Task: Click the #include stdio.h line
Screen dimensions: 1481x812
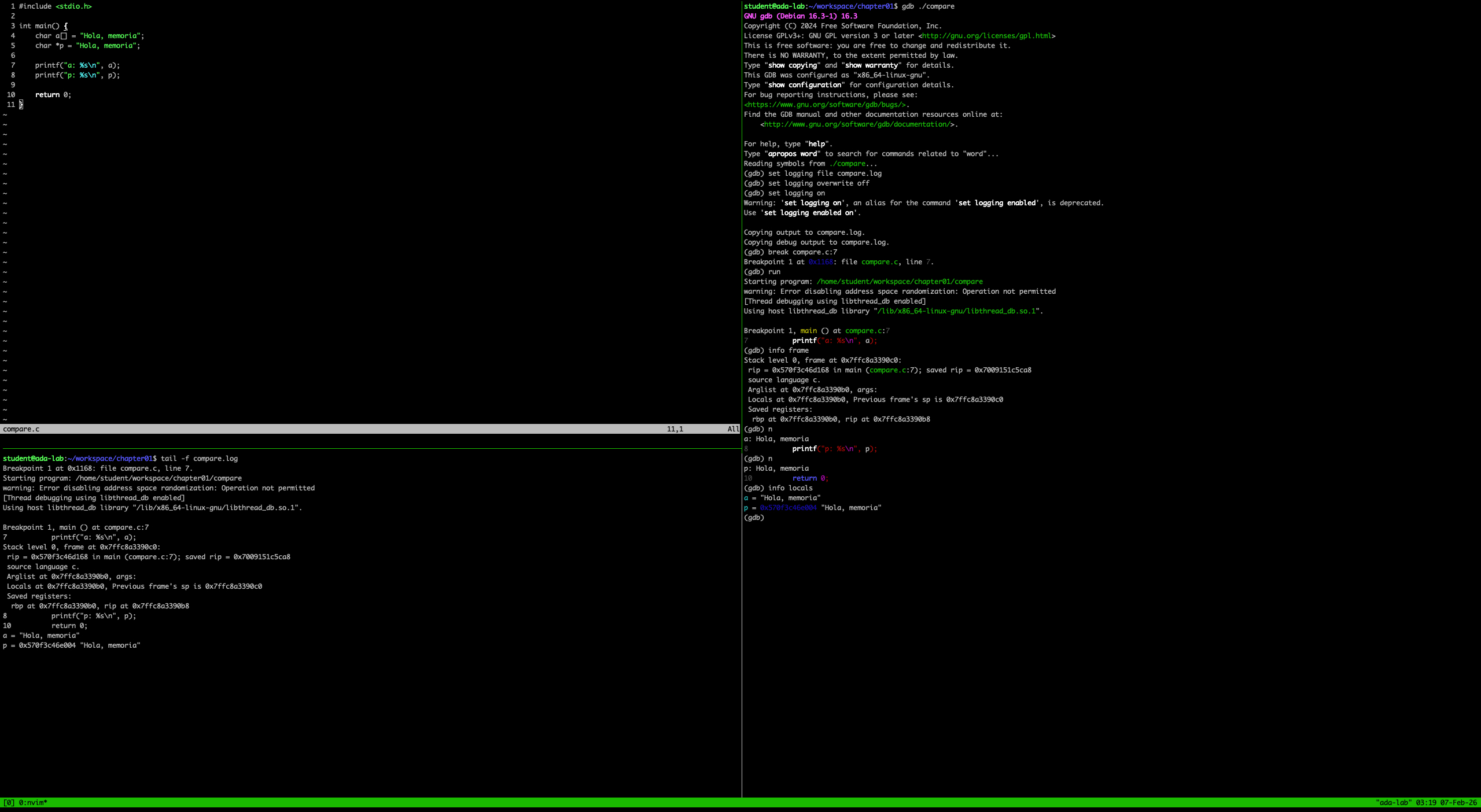Action: pyautogui.click(x=55, y=6)
